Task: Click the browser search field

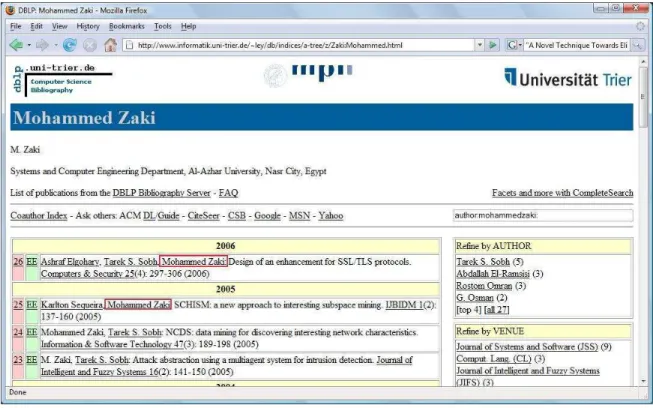Action: click(x=578, y=45)
